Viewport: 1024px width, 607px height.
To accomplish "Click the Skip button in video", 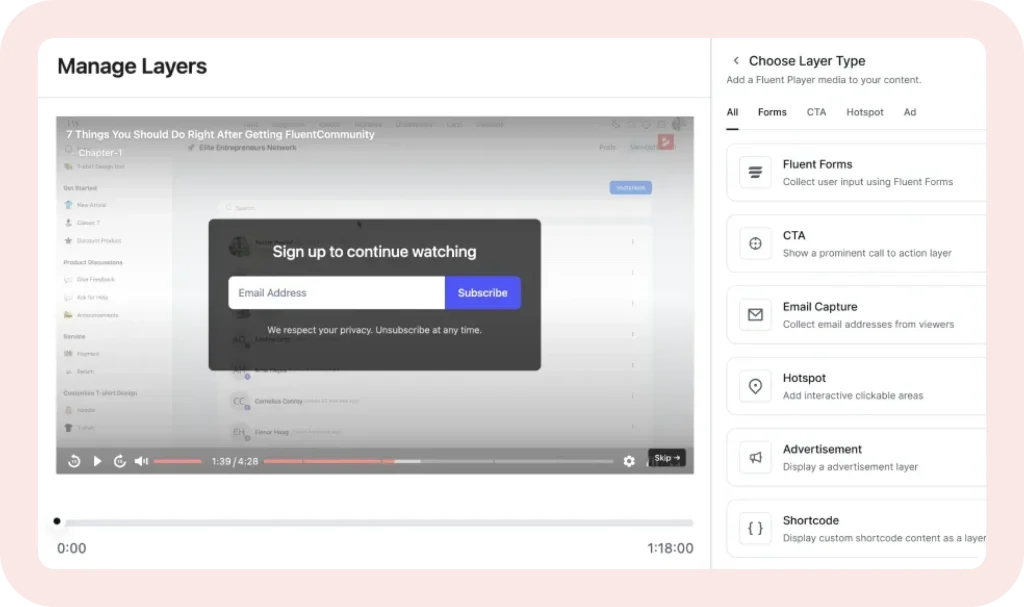I will coord(667,458).
